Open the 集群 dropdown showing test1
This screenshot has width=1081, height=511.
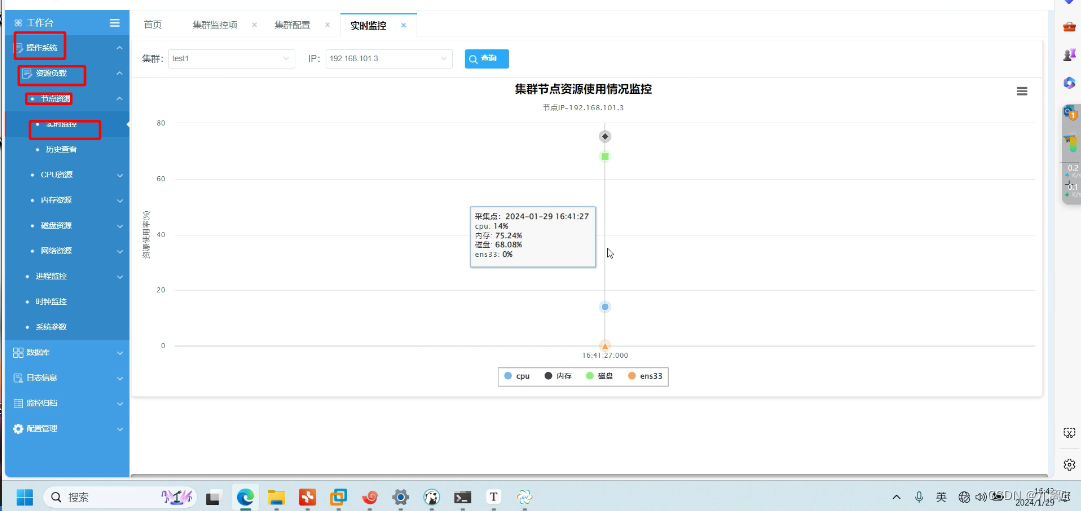231,59
